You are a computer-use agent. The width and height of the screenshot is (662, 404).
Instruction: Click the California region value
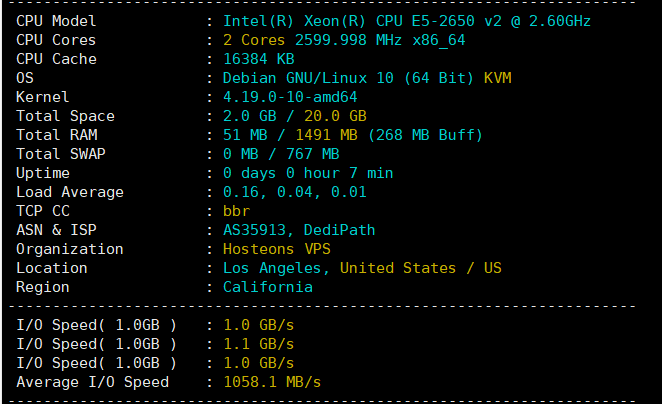pos(267,287)
